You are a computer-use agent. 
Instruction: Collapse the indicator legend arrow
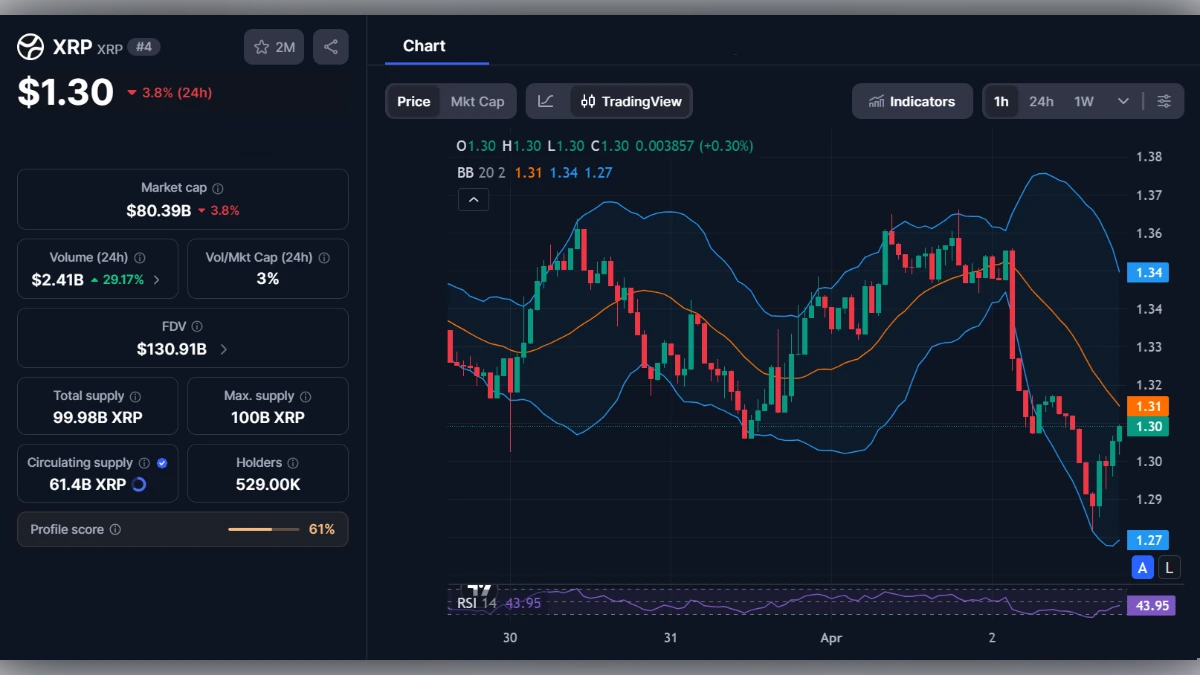click(473, 200)
